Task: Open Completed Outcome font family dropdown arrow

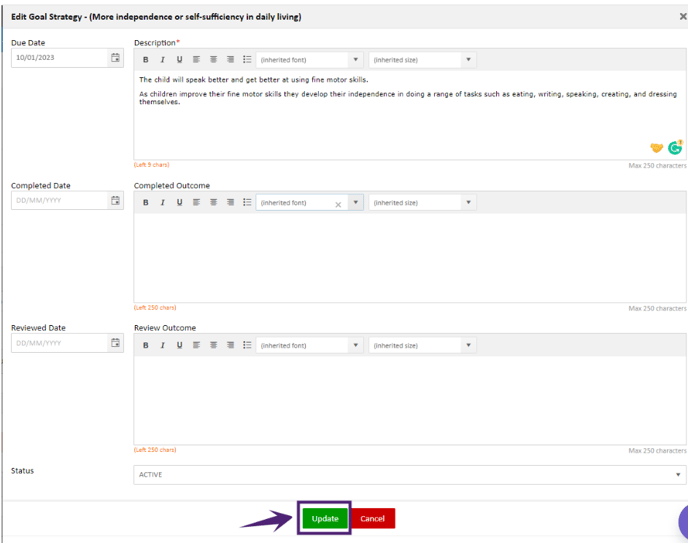Action: (356, 203)
